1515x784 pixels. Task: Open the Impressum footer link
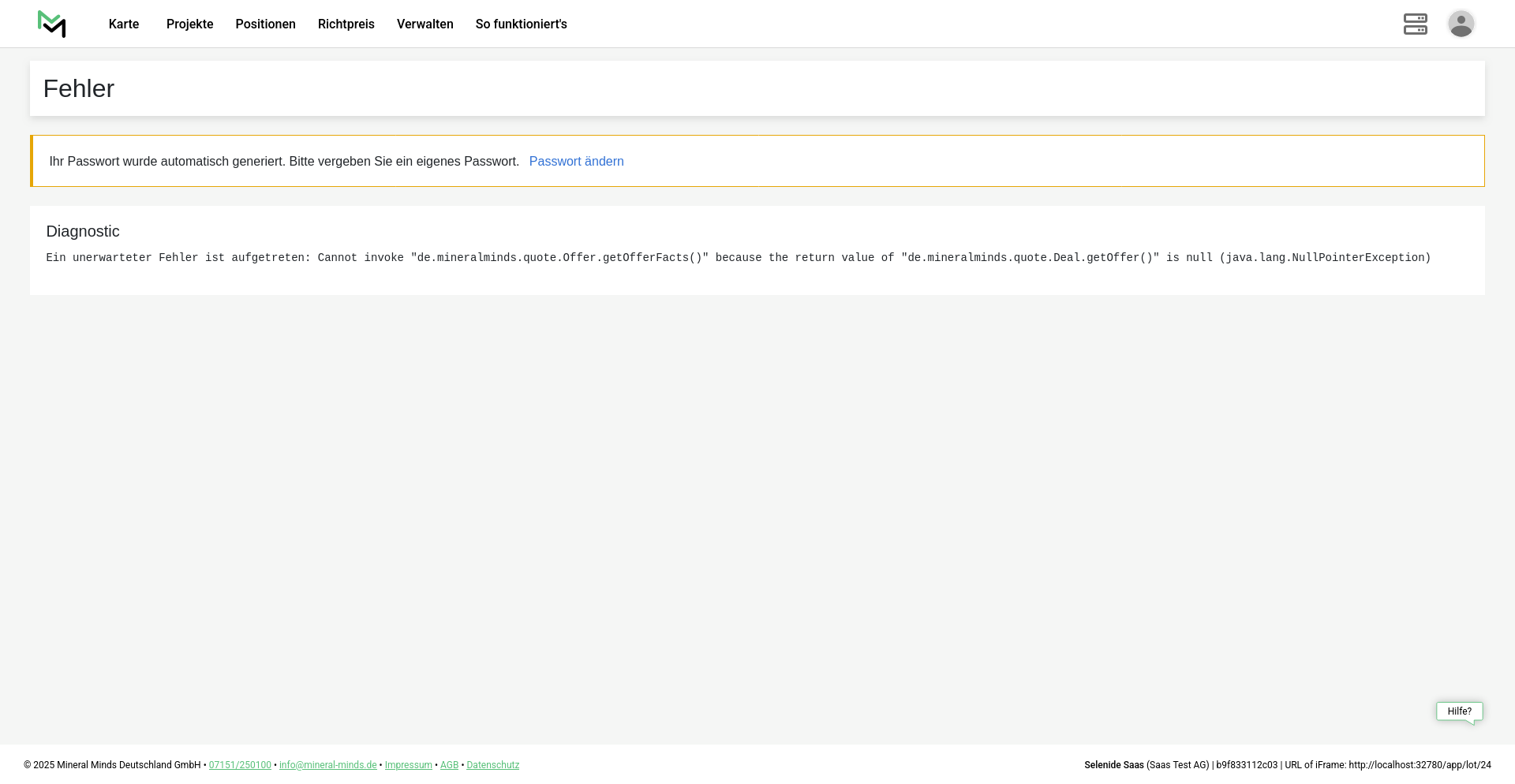coord(408,765)
